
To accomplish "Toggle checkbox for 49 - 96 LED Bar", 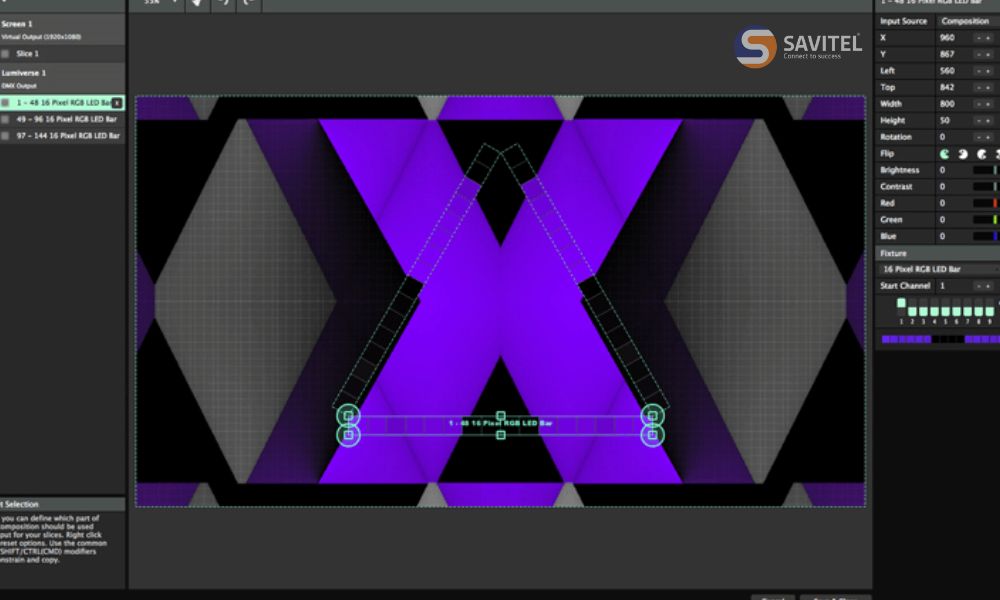I will coord(6,119).
